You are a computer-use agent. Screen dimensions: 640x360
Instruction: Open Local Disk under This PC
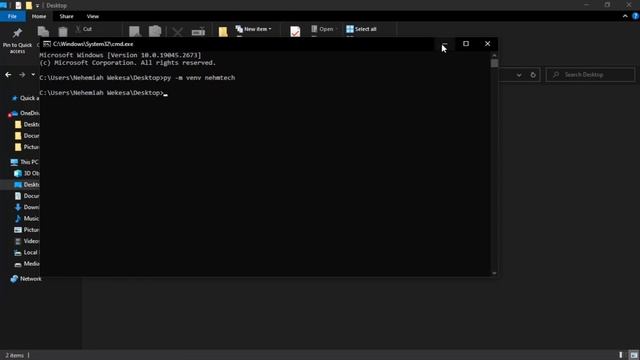pos(27,253)
